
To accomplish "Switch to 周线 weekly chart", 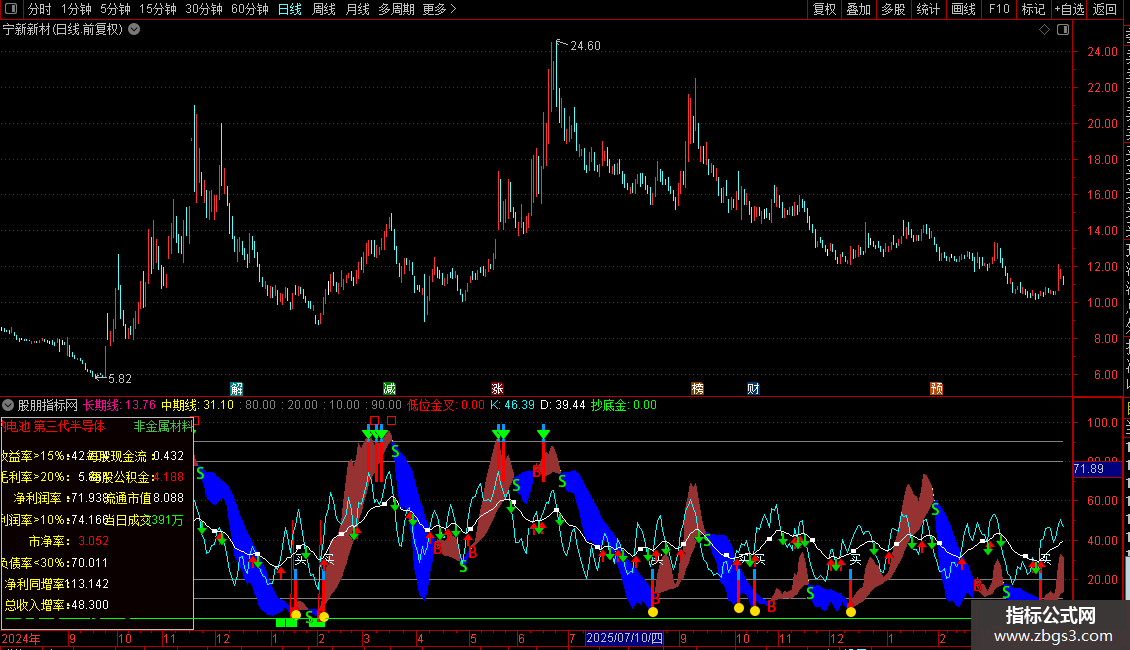I will (324, 9).
